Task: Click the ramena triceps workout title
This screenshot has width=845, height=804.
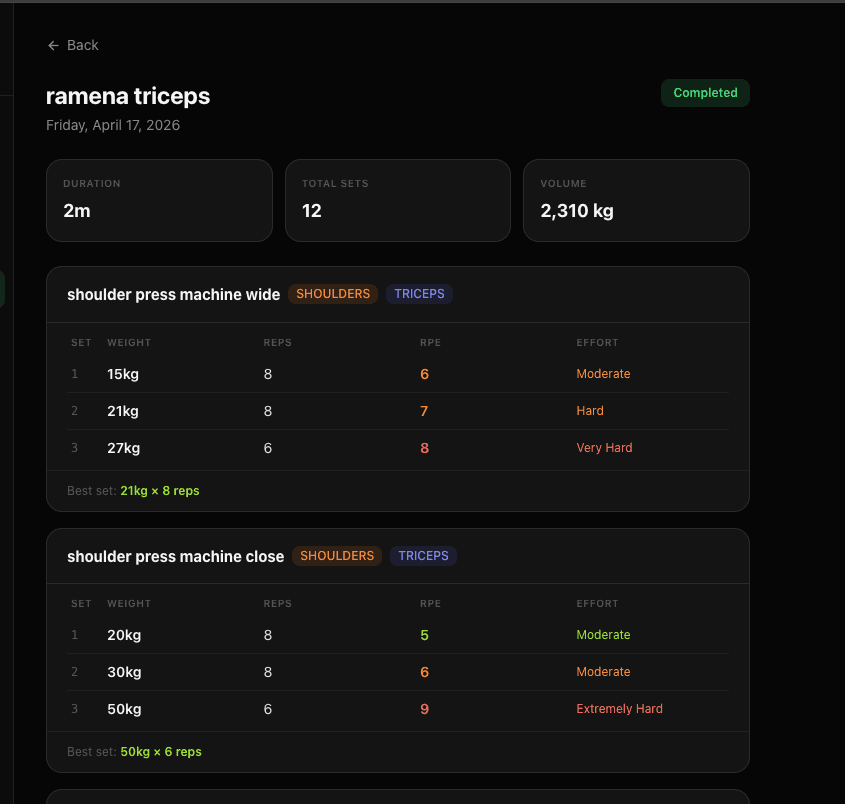Action: tap(128, 96)
